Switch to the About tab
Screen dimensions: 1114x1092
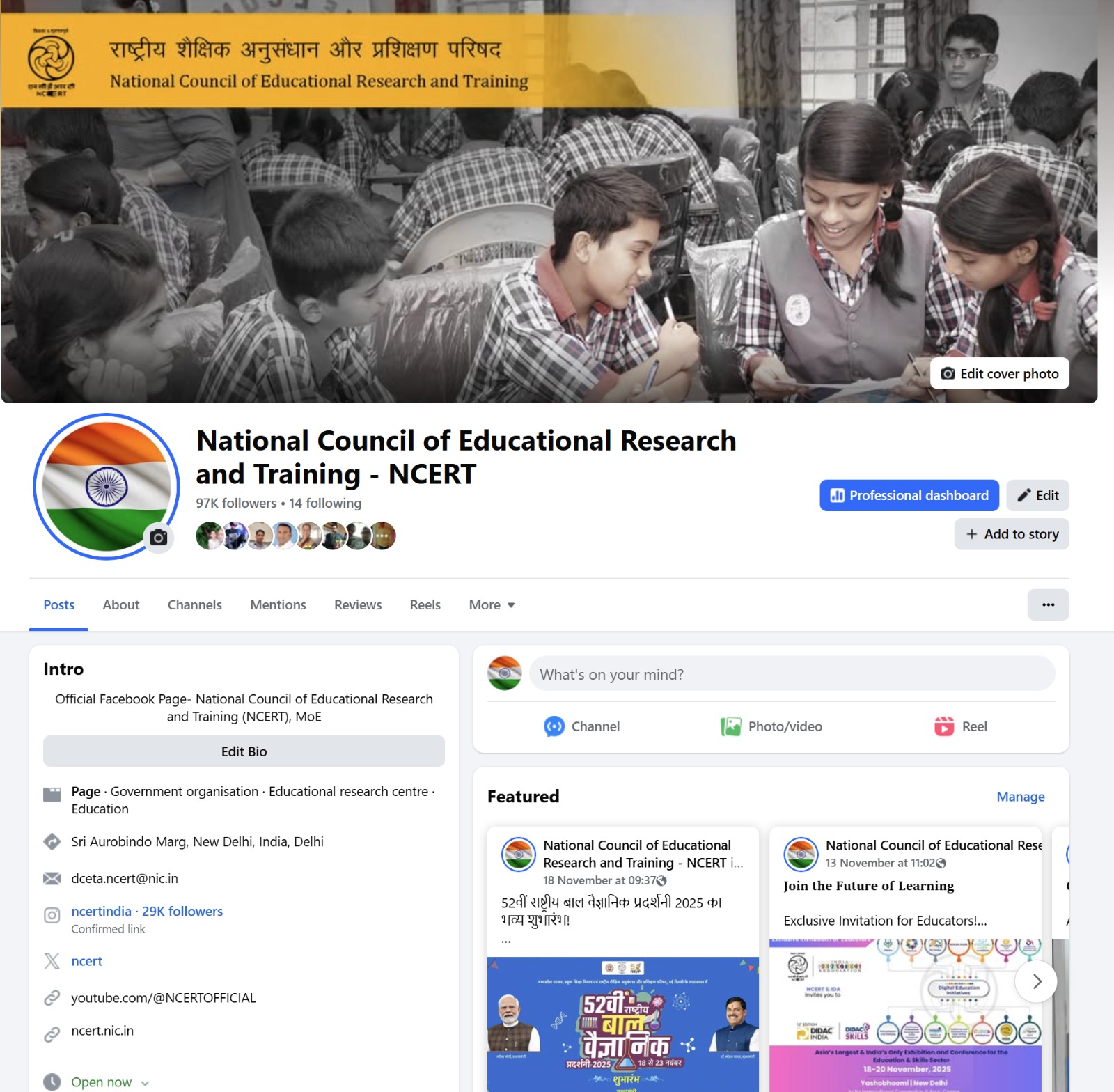[x=121, y=604]
